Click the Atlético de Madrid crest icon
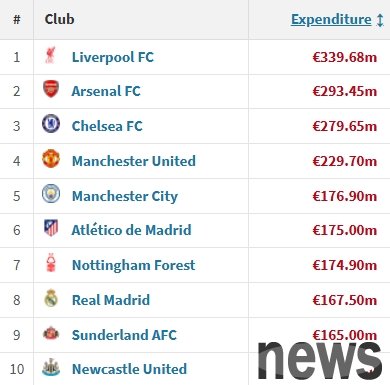390x385 pixels. pyautogui.click(x=51, y=228)
